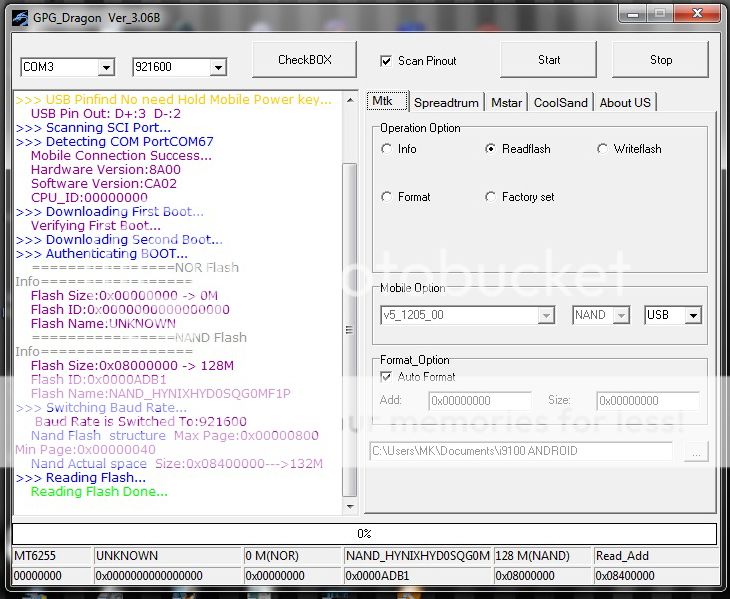Image resolution: width=730 pixels, height=599 pixels.
Task: Open the About US tab
Action: coord(625,102)
